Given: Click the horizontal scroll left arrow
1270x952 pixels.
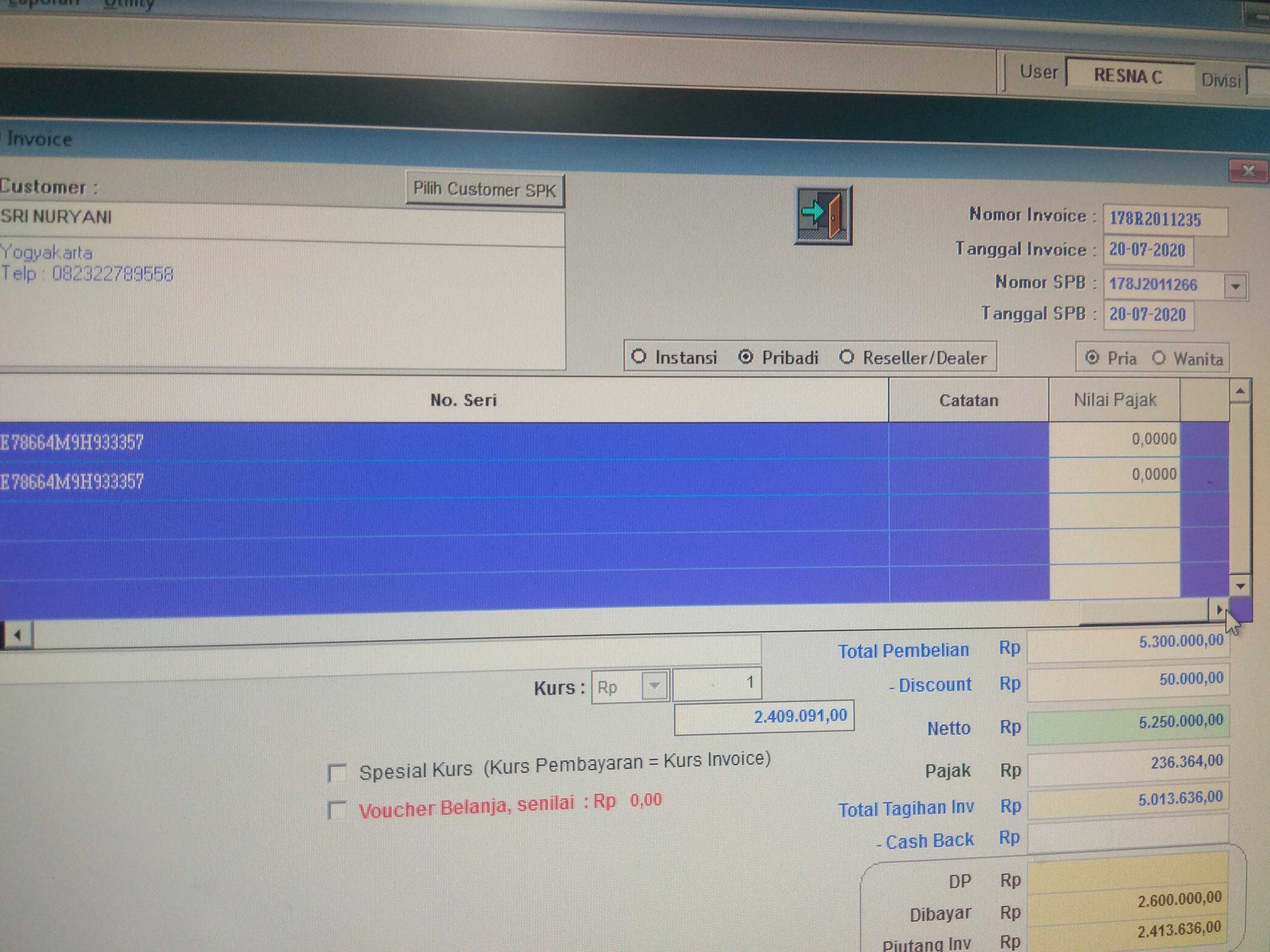Looking at the screenshot, I should [17, 635].
